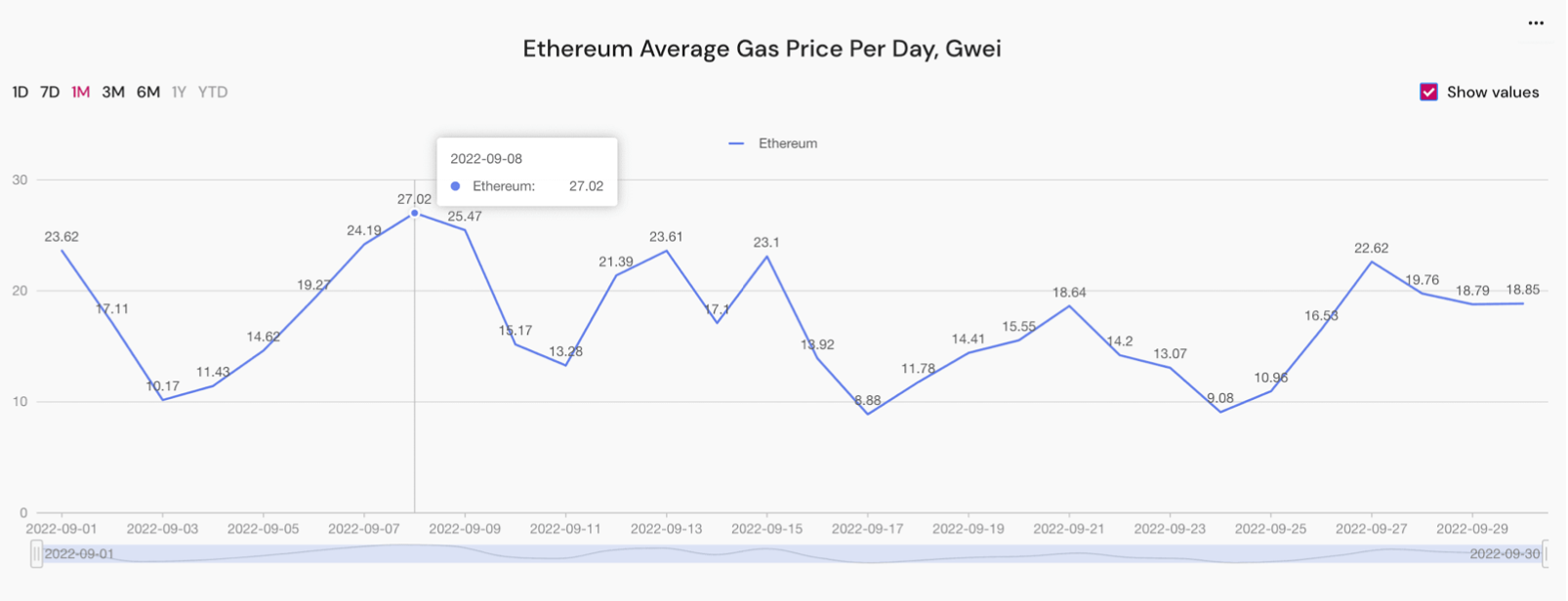Viewport: 1568px width, 601px height.
Task: Switch to the 3M time range
Action: pos(113,92)
